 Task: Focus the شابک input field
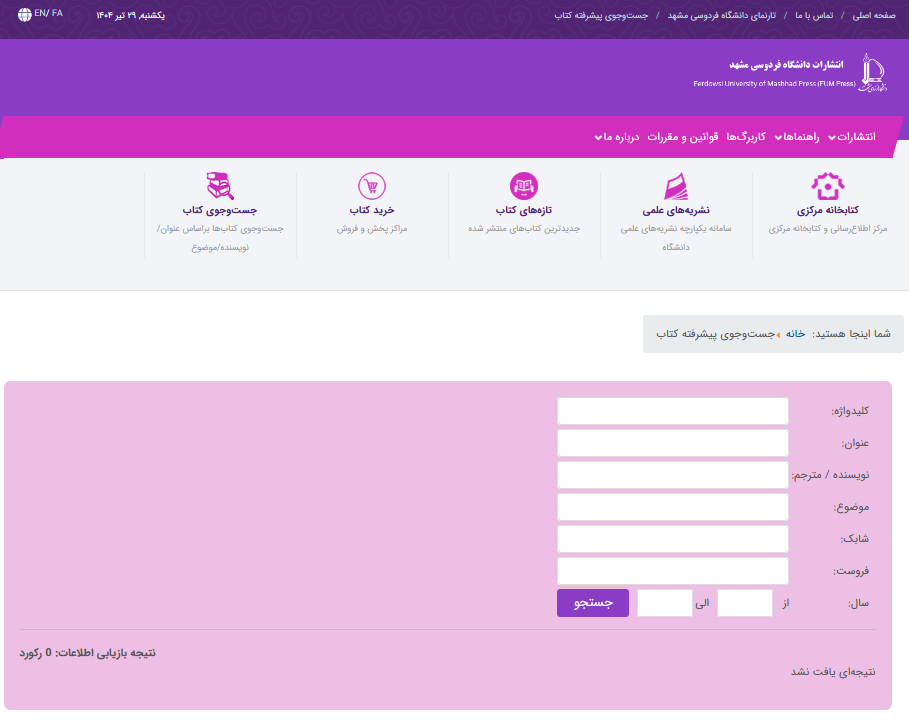coord(672,539)
